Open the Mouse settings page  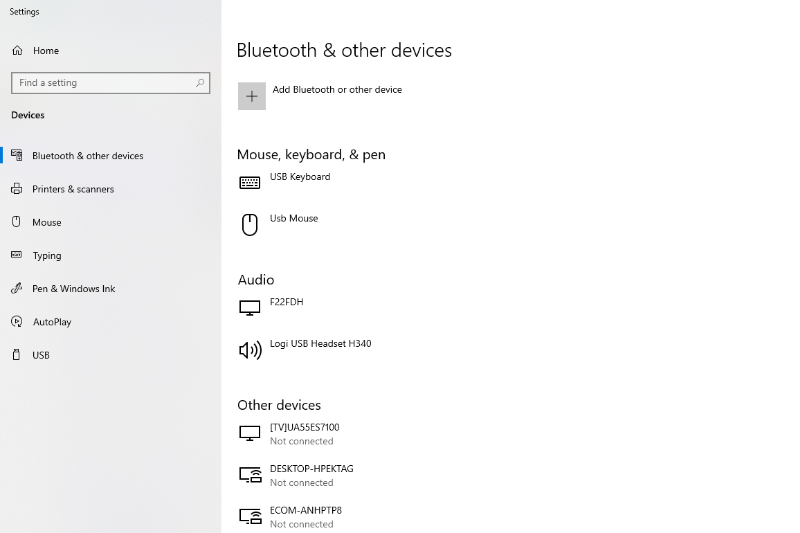point(46,222)
